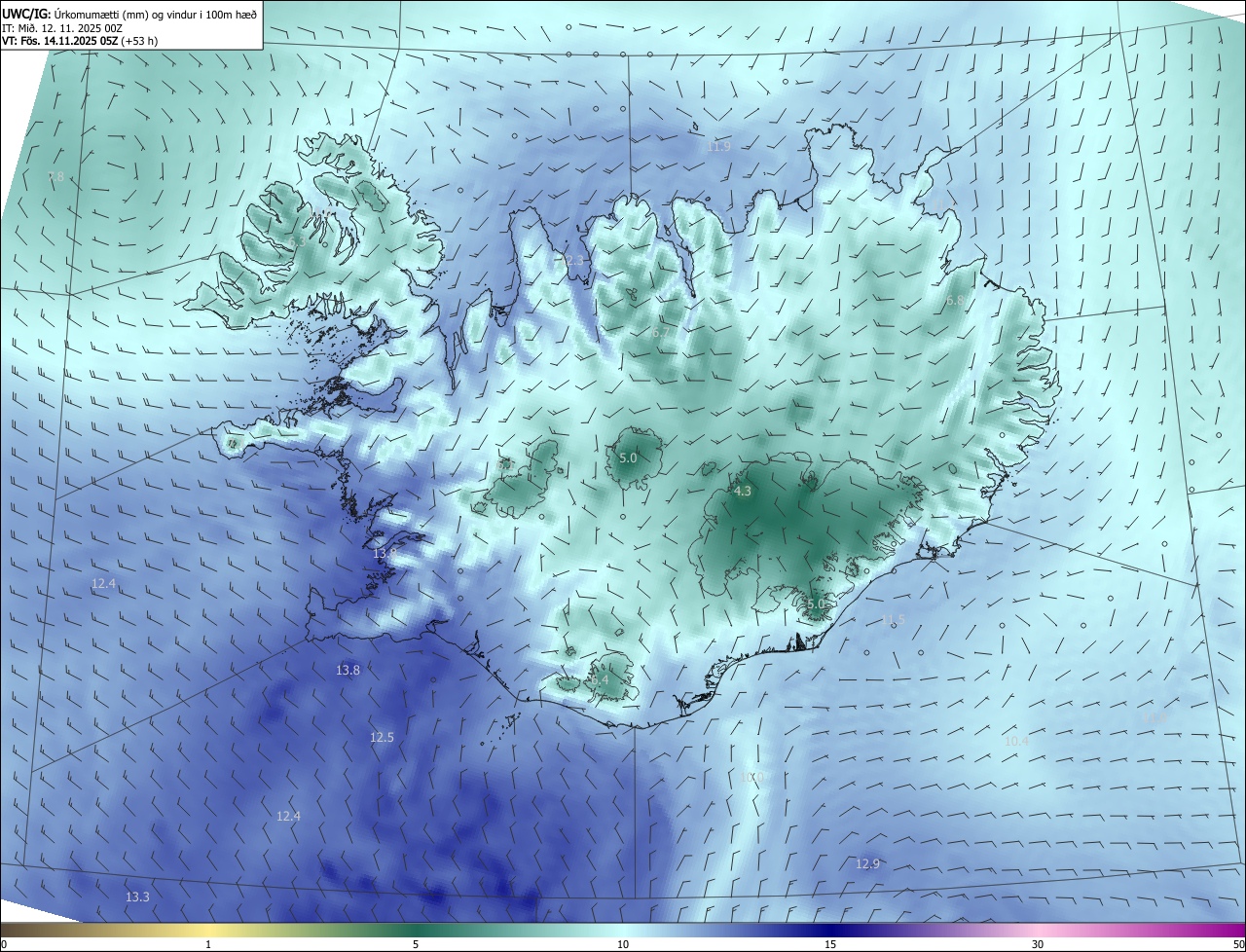This screenshot has width=1246, height=952.
Task: Click the 10 tick on the color scale
Action: point(623,944)
